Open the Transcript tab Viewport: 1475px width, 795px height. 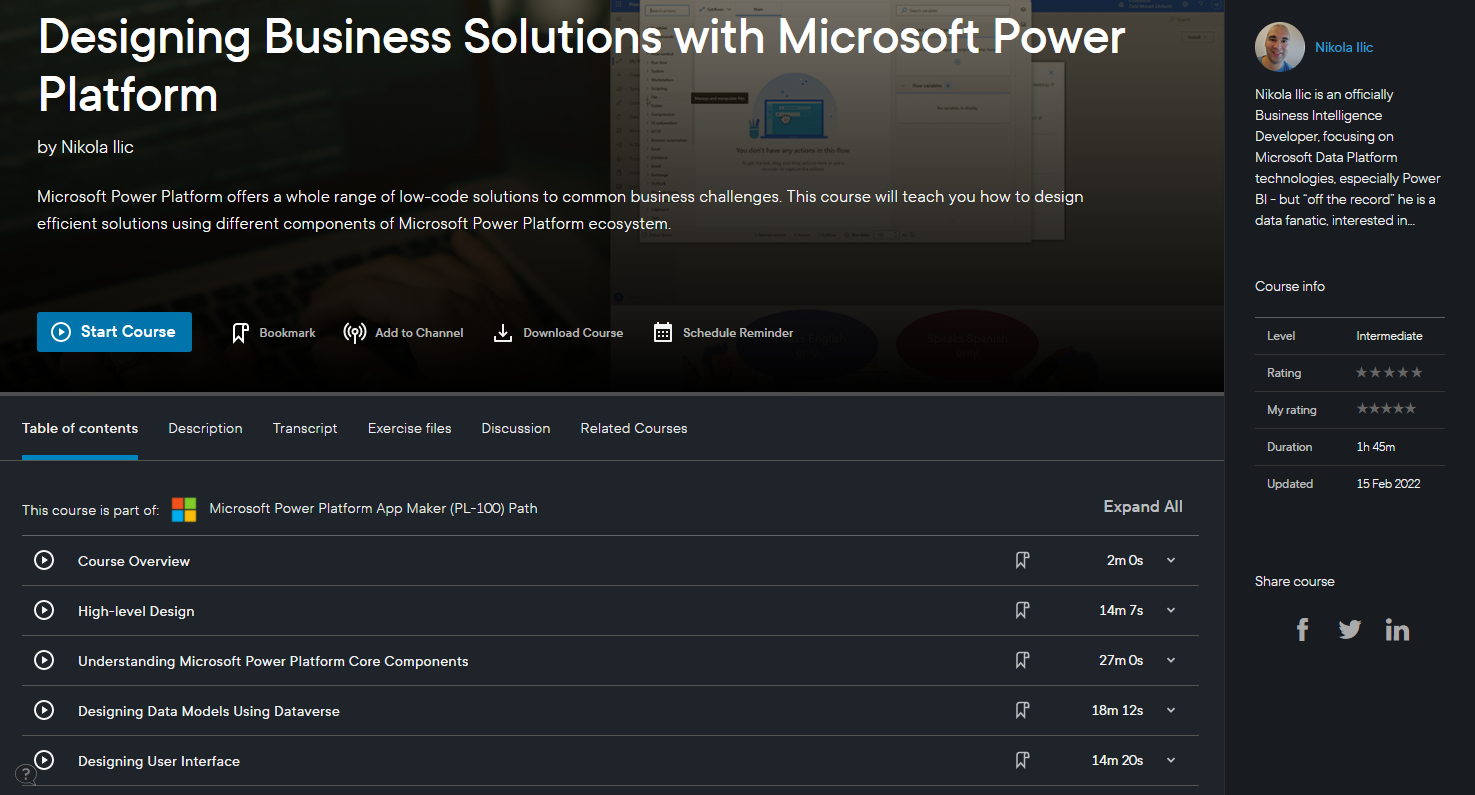click(x=305, y=428)
